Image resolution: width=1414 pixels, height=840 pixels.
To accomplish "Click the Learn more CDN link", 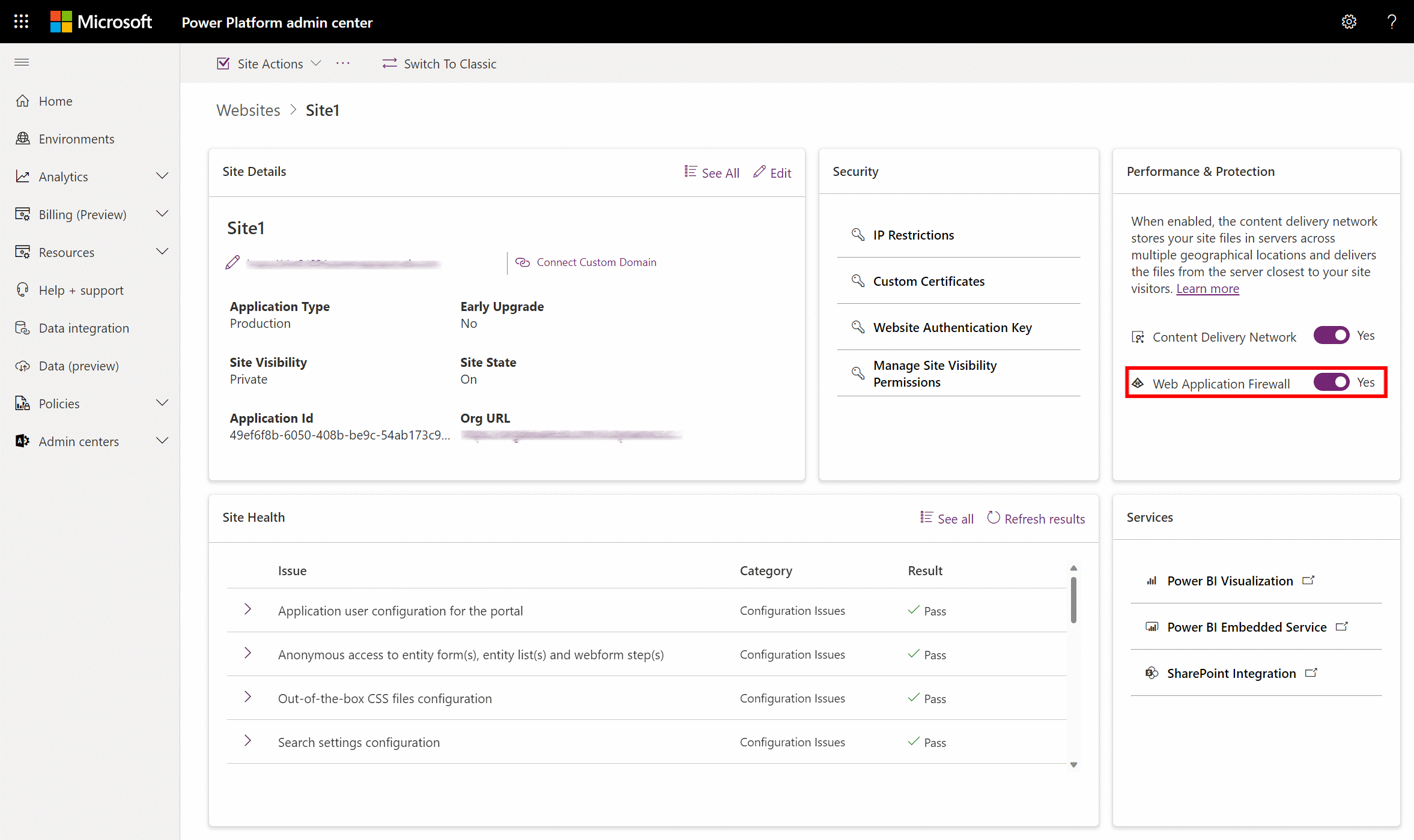I will 1207,289.
